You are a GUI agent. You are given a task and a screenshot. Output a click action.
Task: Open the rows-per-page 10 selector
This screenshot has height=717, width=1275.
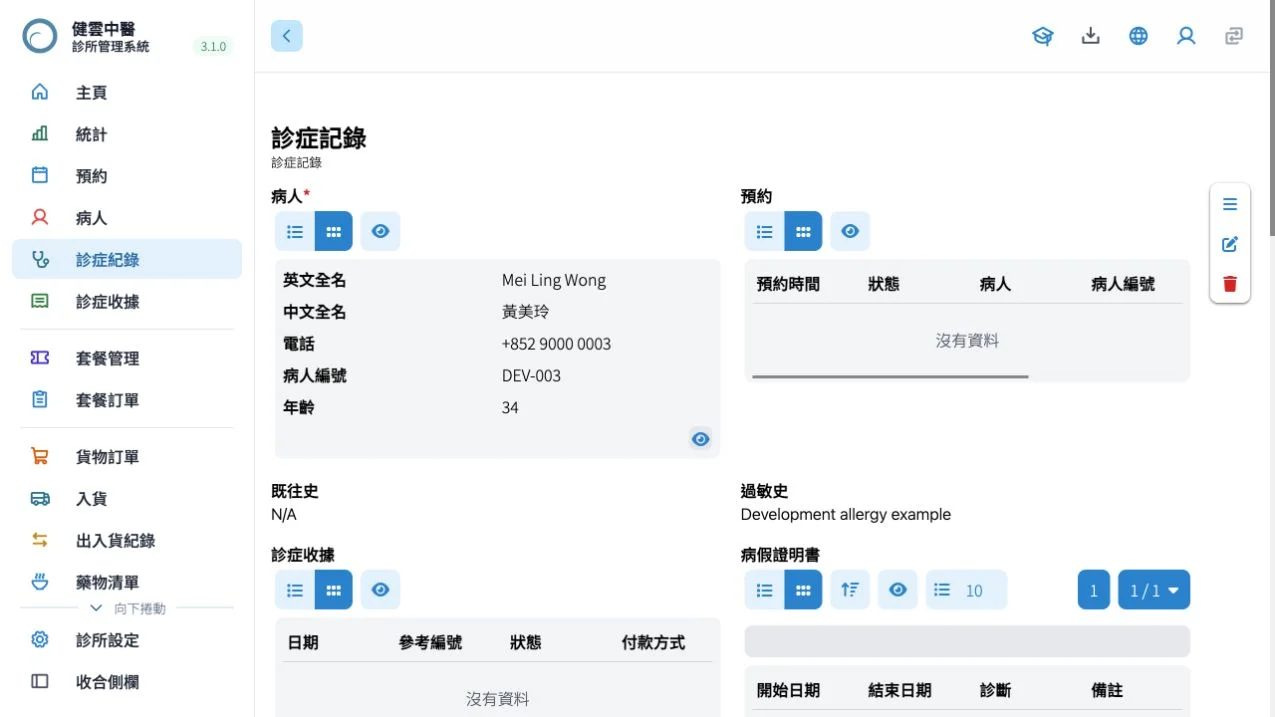[966, 590]
